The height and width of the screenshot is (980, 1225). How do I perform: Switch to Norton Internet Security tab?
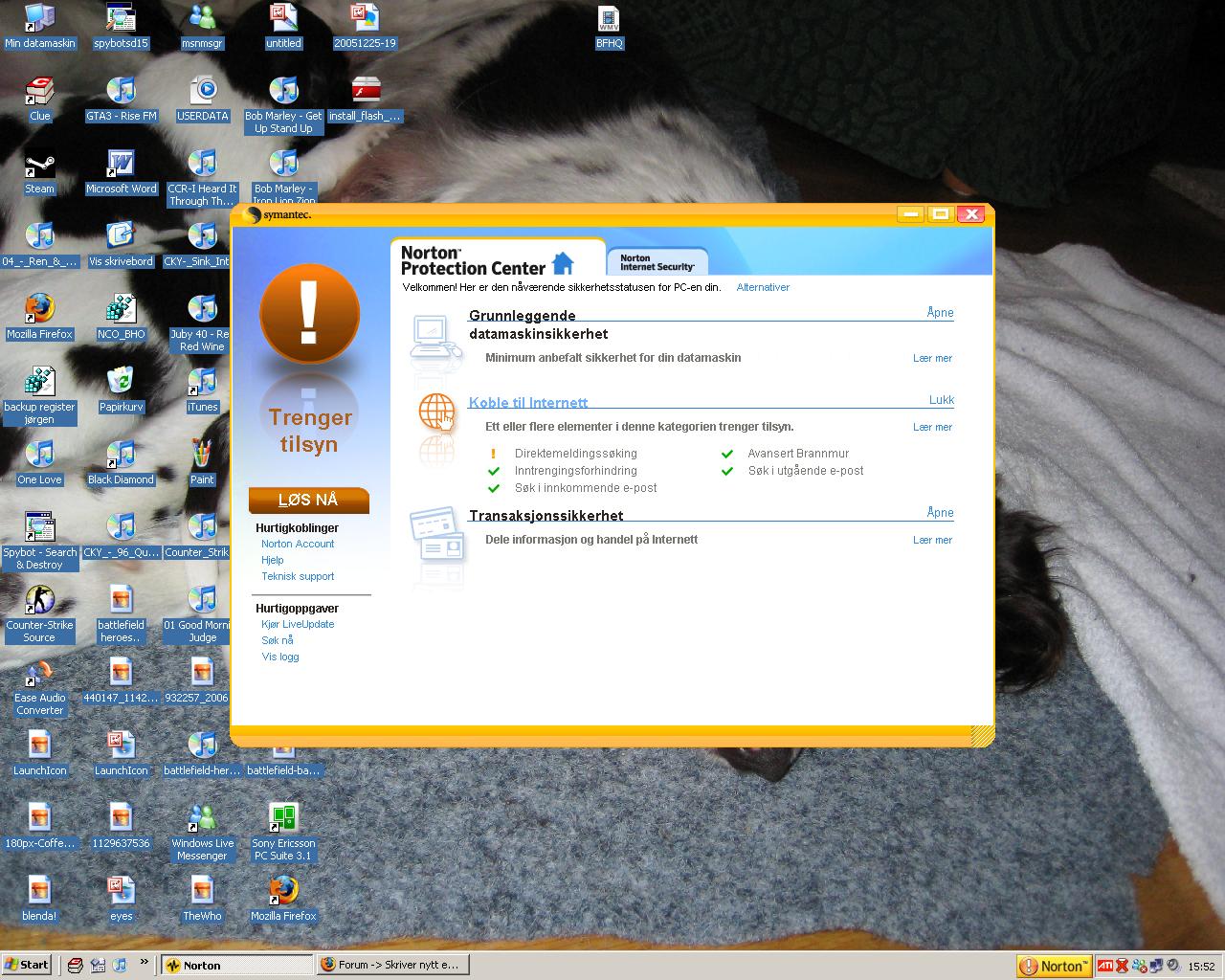click(657, 262)
